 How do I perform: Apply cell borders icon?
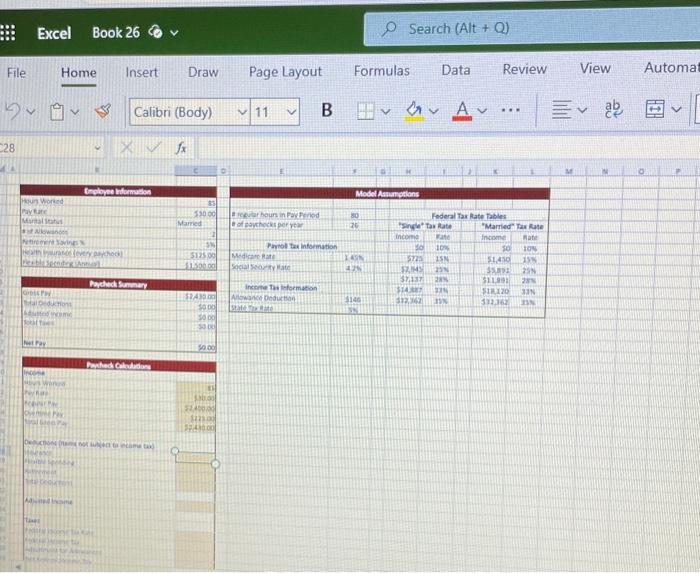click(365, 111)
